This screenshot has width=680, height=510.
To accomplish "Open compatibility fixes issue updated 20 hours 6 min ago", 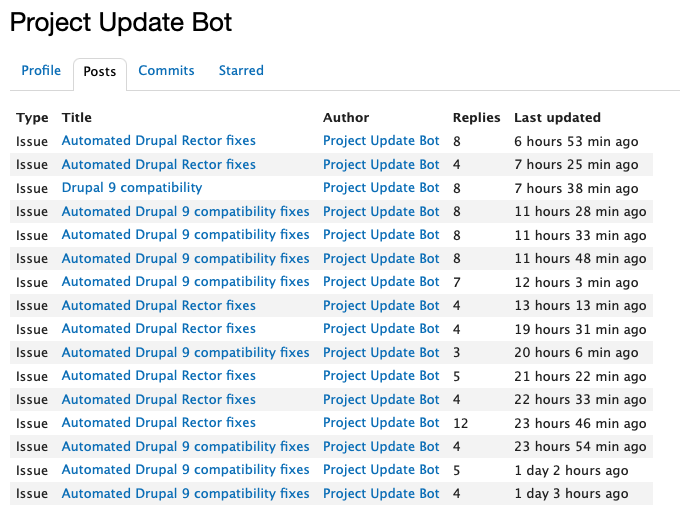I will click(186, 353).
